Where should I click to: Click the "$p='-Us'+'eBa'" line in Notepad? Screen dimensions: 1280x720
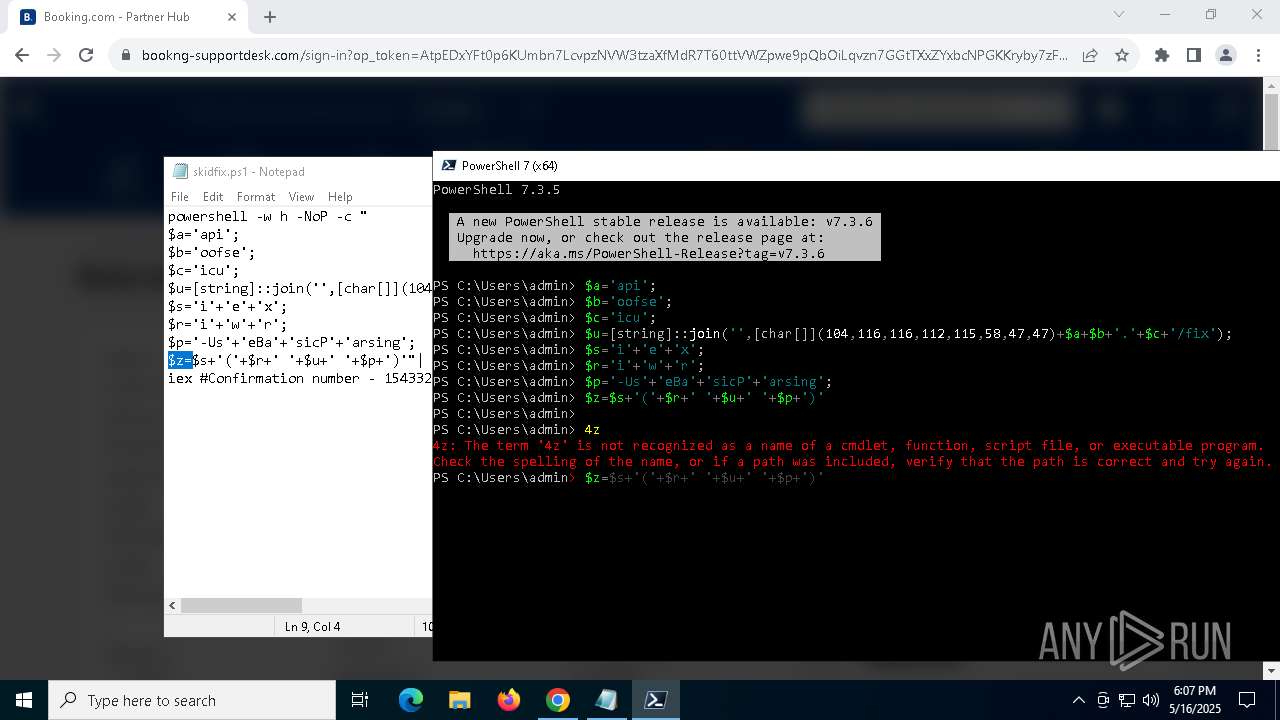[291, 342]
